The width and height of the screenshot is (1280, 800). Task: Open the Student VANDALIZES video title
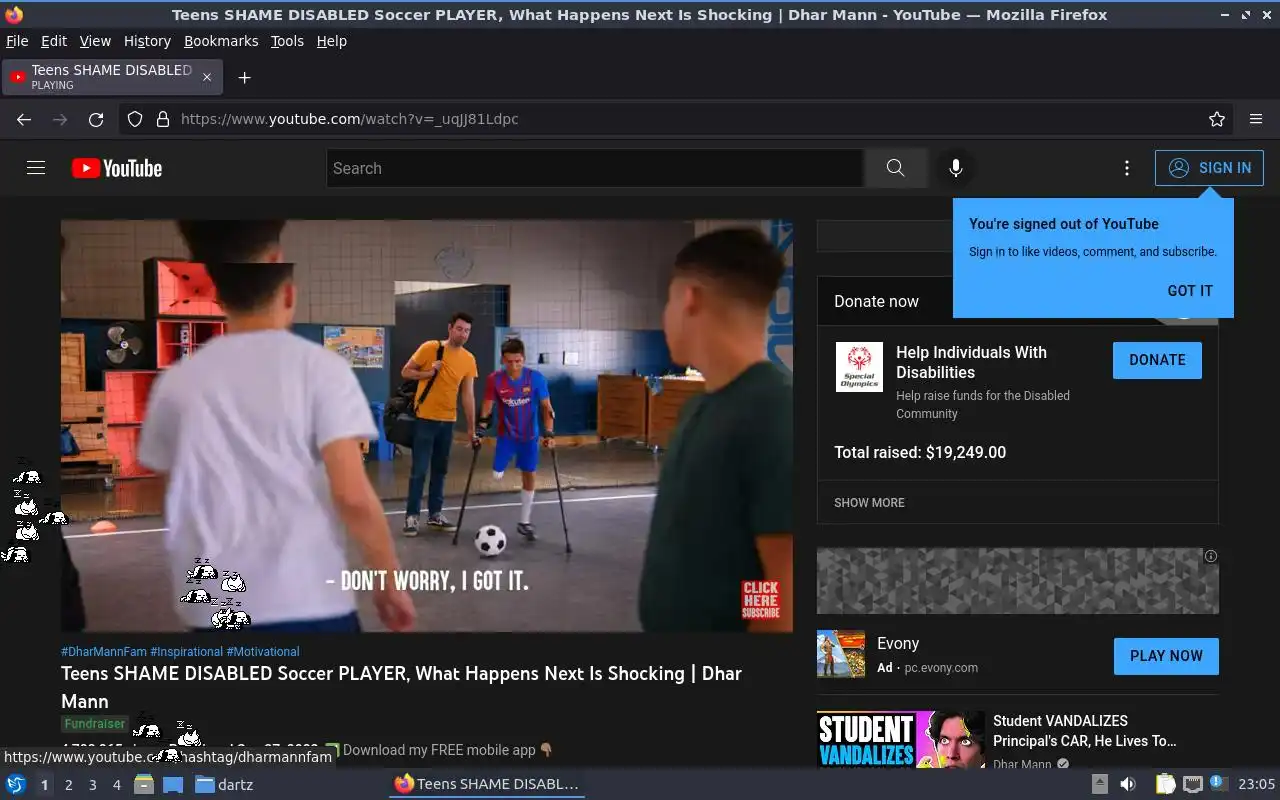pos(1085,731)
